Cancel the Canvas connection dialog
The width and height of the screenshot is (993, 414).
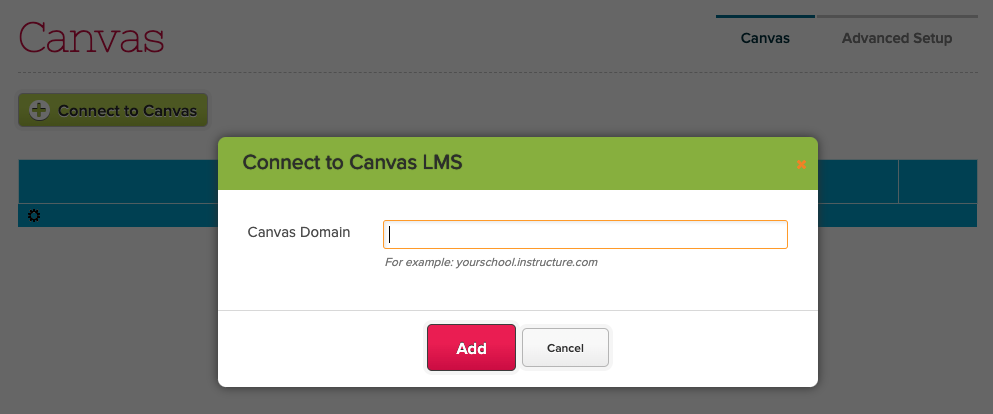pyautogui.click(x=565, y=348)
